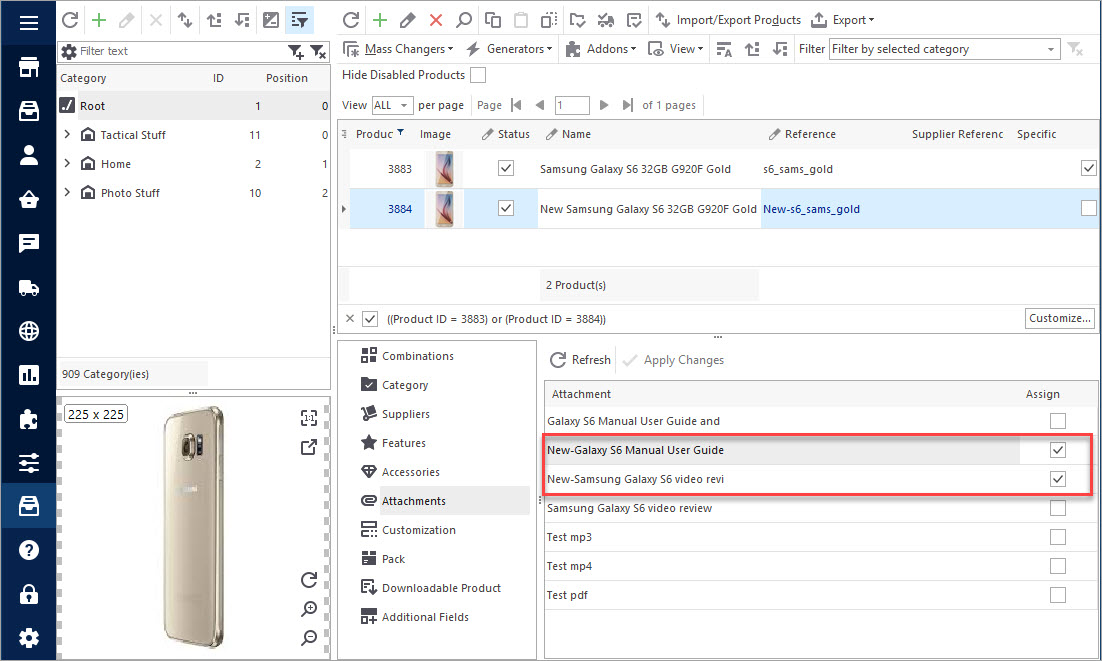The image size is (1102, 661).
Task: Toggle Hide Disabled Products checkbox
Action: (478, 74)
